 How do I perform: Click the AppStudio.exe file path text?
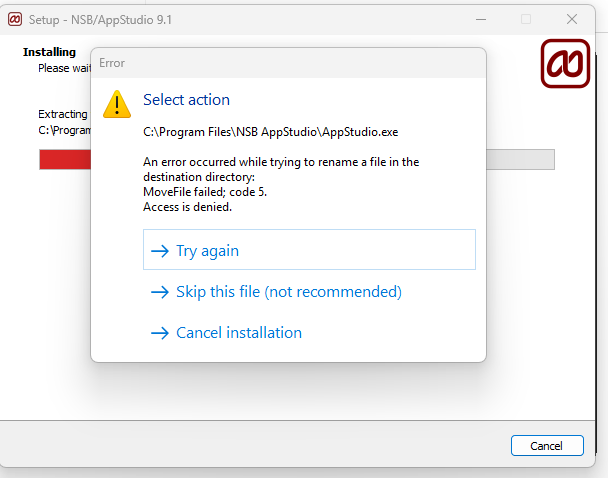[271, 132]
